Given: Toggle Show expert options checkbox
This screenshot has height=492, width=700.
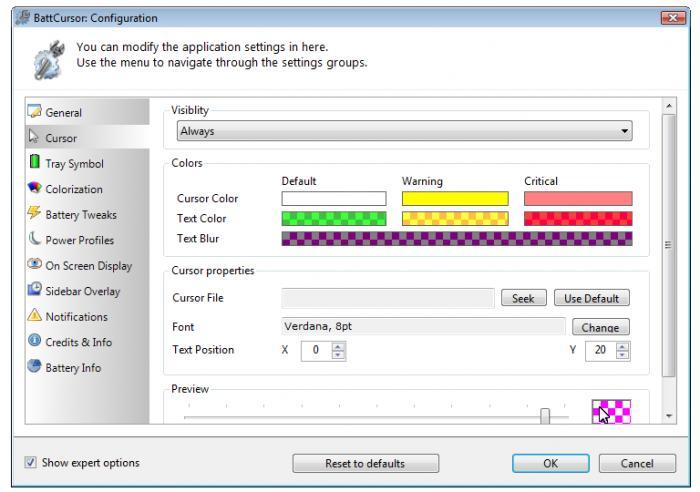Looking at the screenshot, I should 30,462.
